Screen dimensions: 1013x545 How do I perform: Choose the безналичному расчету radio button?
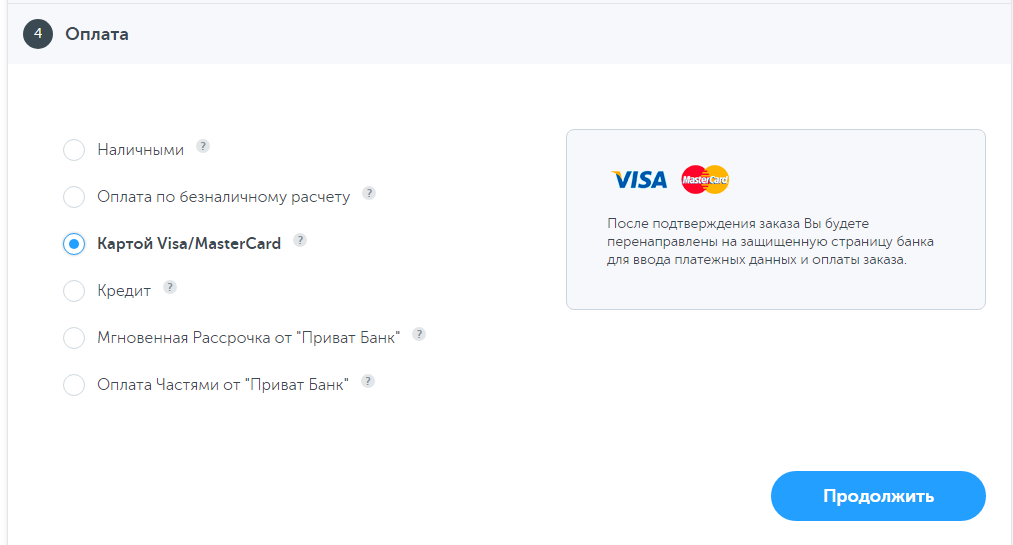(x=74, y=197)
